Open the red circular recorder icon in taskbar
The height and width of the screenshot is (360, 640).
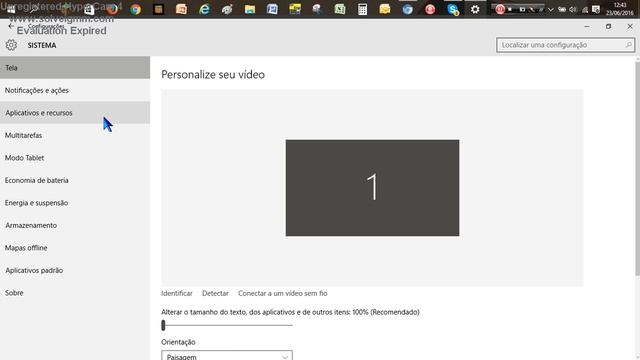(430, 9)
